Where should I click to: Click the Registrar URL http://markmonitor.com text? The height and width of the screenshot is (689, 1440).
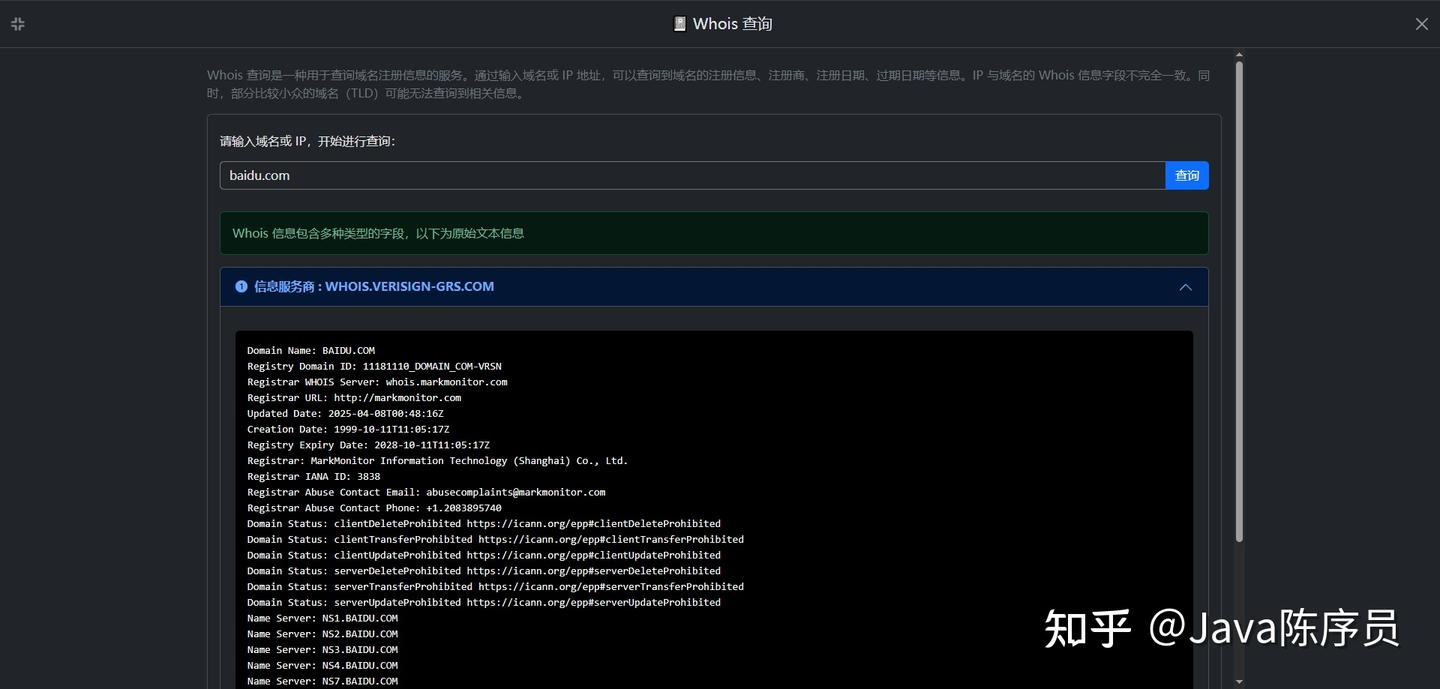coord(397,398)
